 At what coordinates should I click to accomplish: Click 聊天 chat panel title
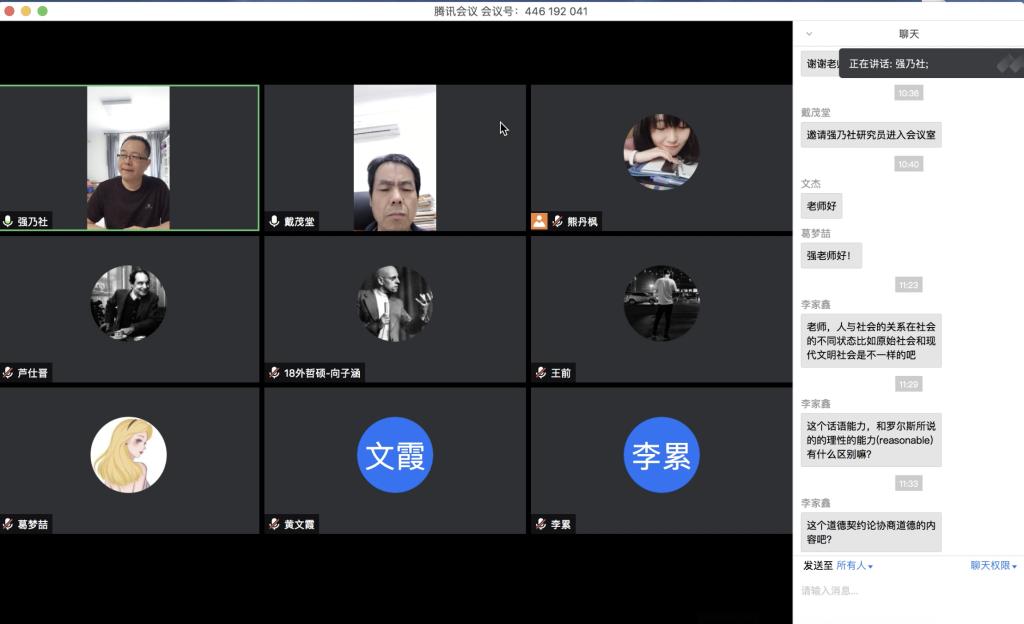coord(908,34)
